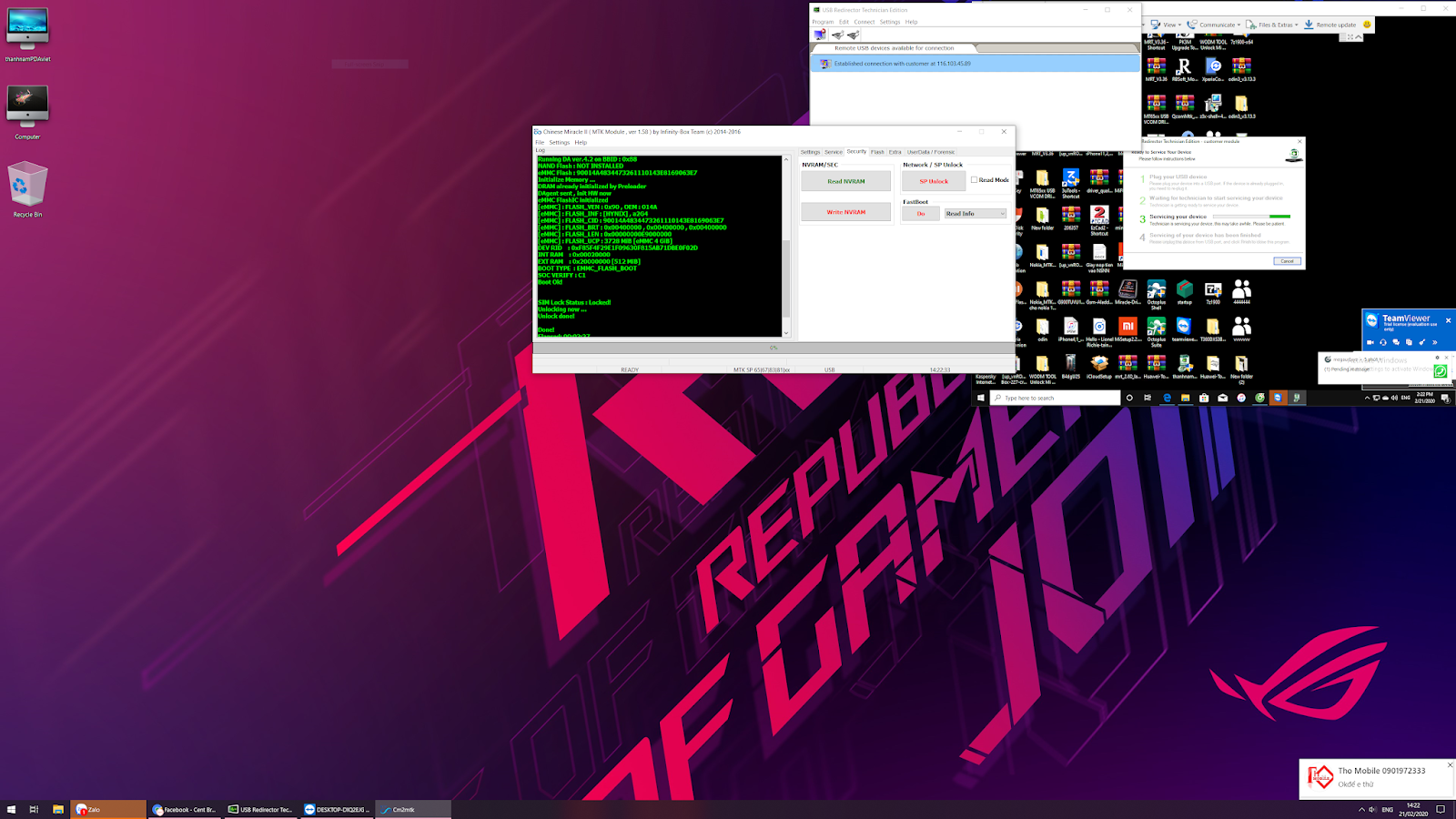Viewport: 1456px width, 819px height.
Task: Click the log scrollbar up arrow
Action: (x=786, y=159)
